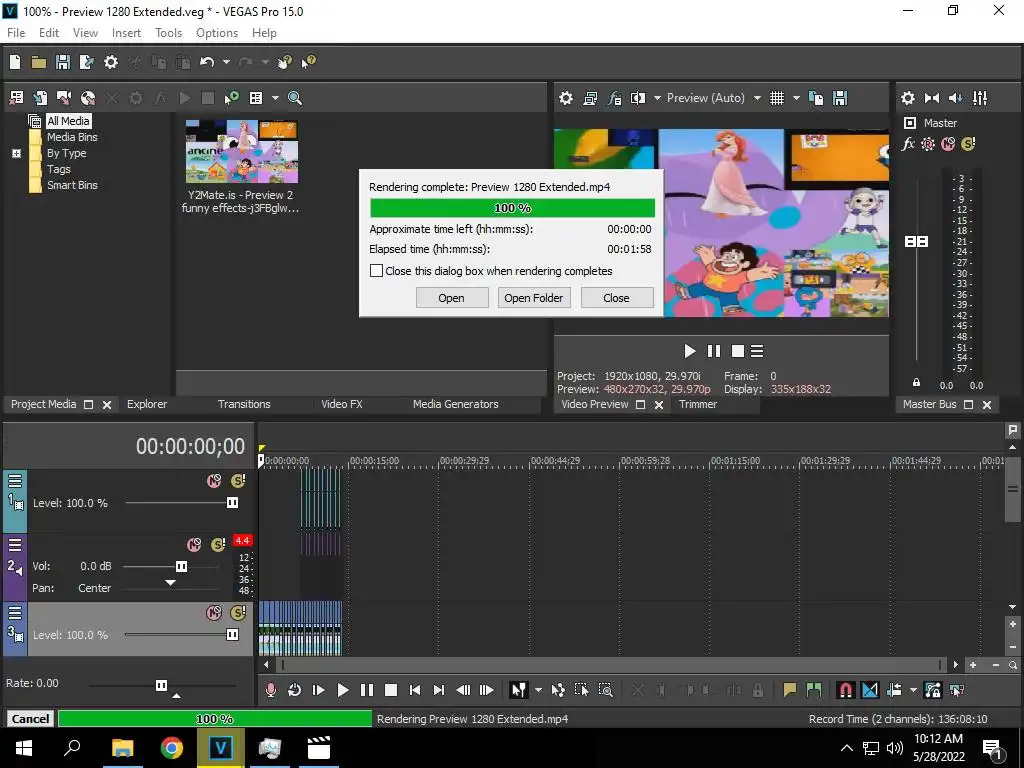Open the split screen view dropdown arrow
The image size is (1024, 768).
657,98
